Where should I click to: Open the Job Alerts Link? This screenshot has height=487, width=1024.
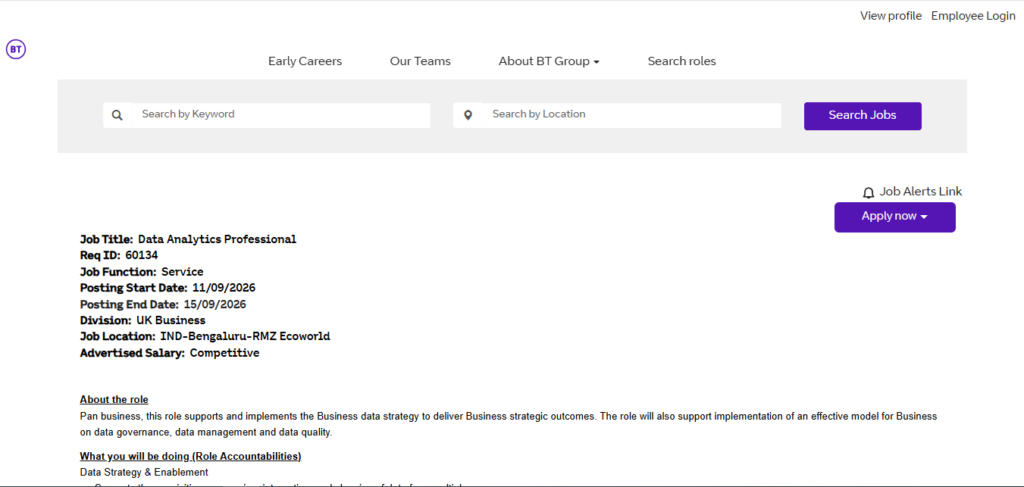pos(920,191)
